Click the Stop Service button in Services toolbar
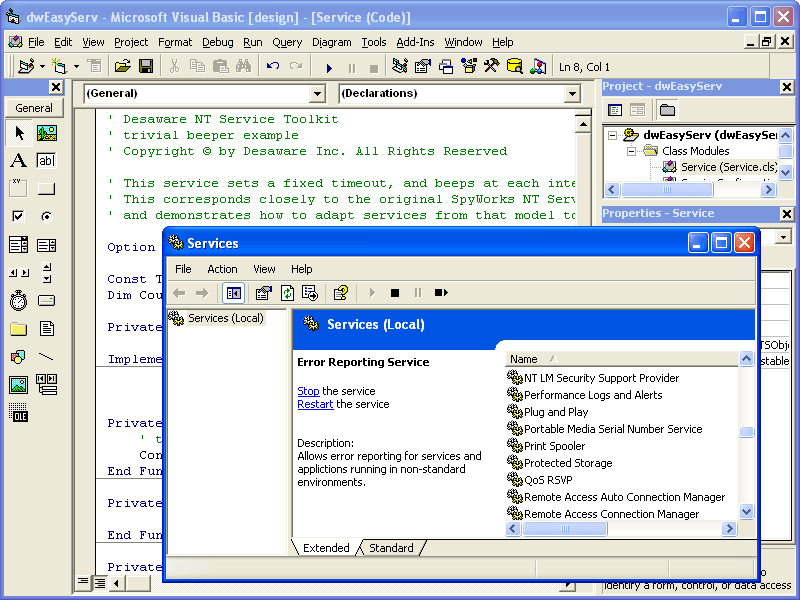 [394, 293]
